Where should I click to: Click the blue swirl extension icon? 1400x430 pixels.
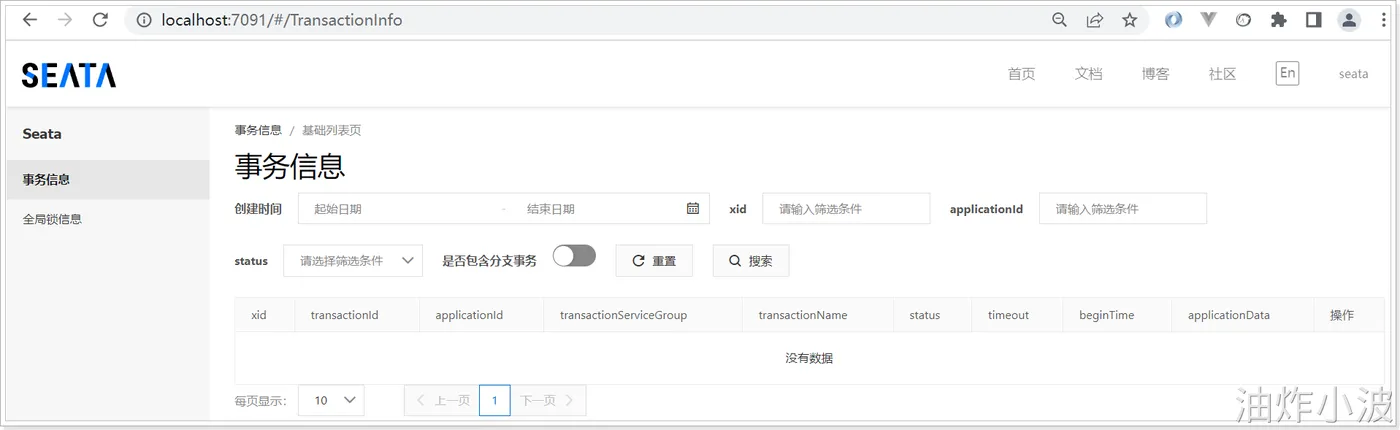coord(1173,20)
